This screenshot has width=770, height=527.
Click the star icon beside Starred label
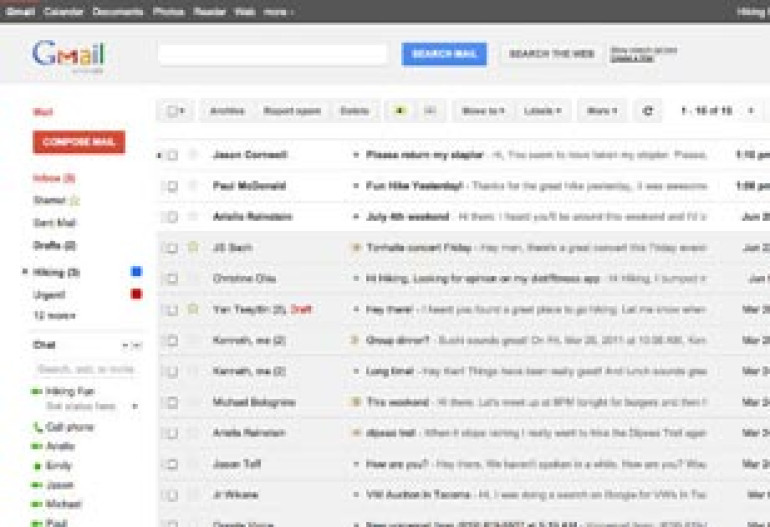75,200
